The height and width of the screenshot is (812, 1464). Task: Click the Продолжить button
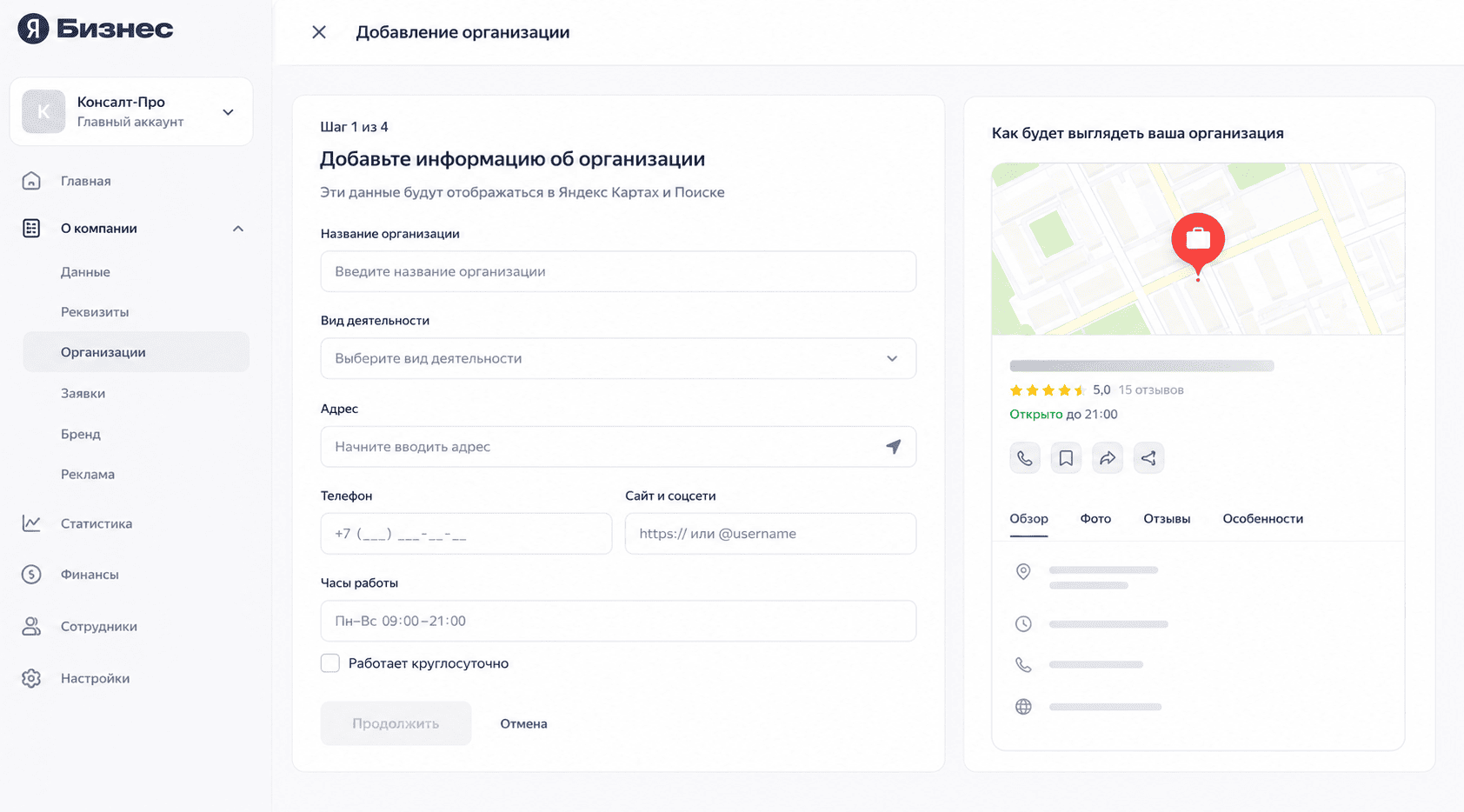click(x=396, y=723)
